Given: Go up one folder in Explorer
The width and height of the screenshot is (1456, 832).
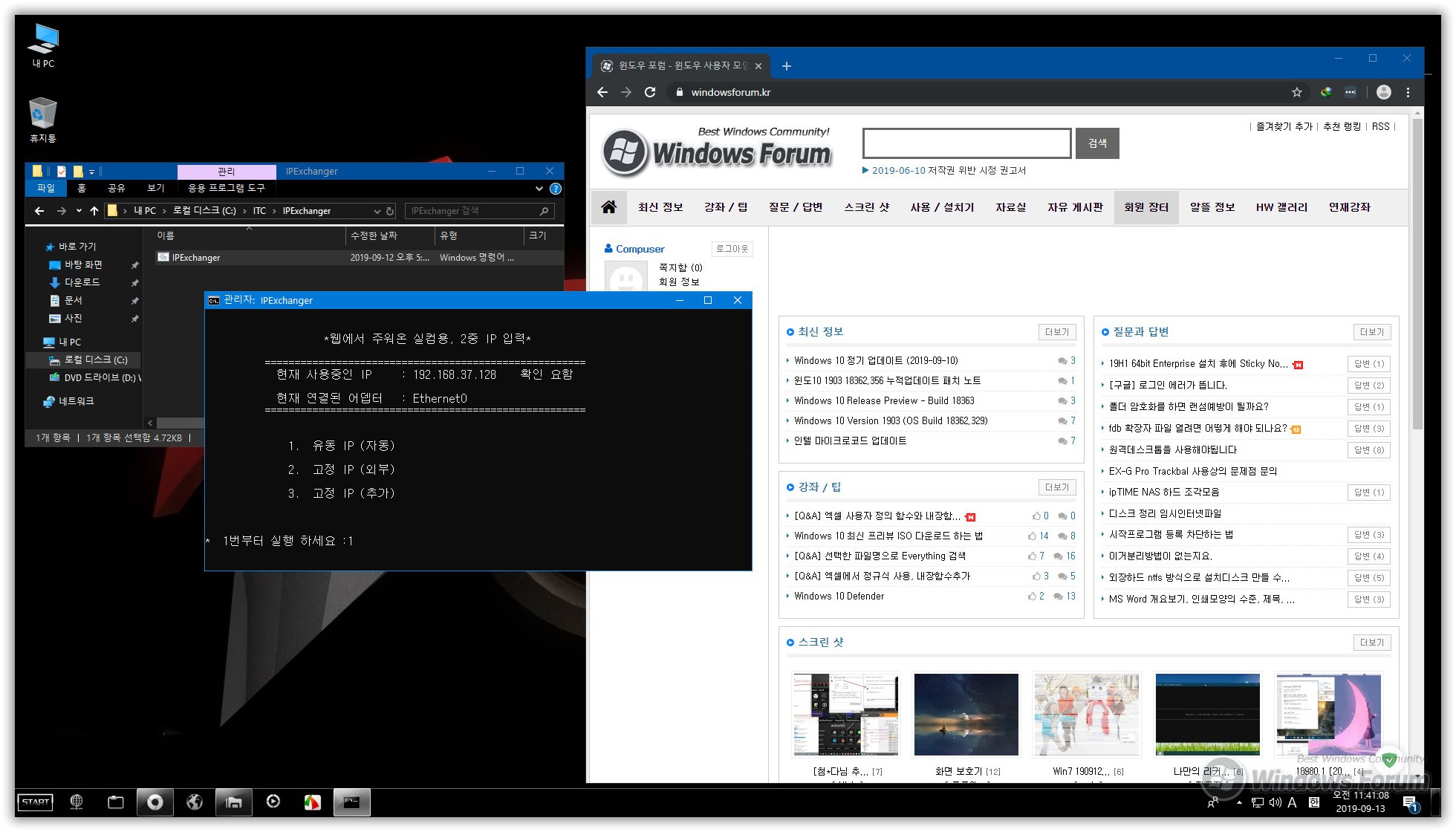Looking at the screenshot, I should tap(94, 211).
